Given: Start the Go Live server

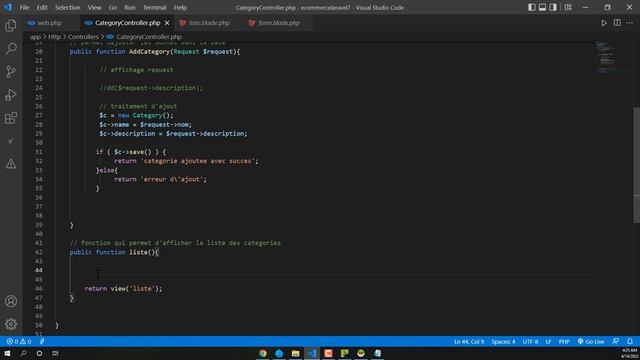Looking at the screenshot, I should point(591,341).
